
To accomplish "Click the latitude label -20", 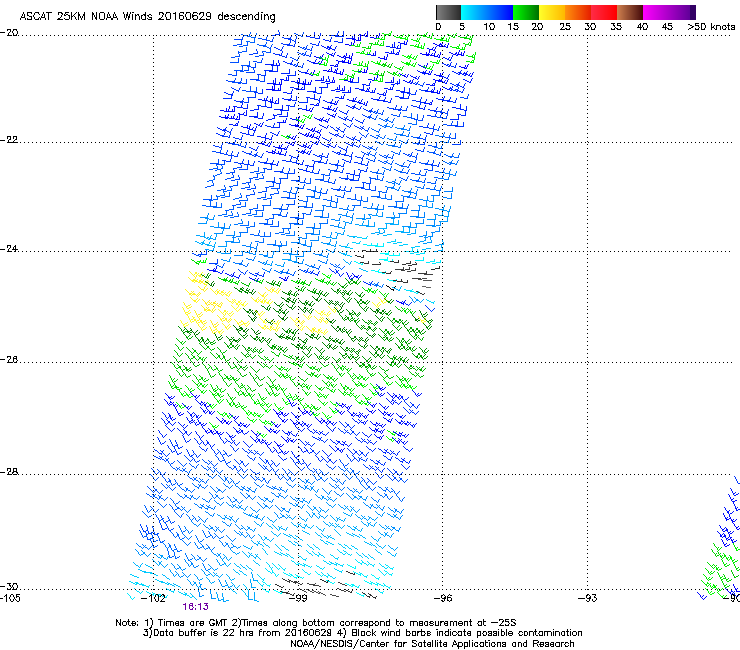I will click(9, 33).
